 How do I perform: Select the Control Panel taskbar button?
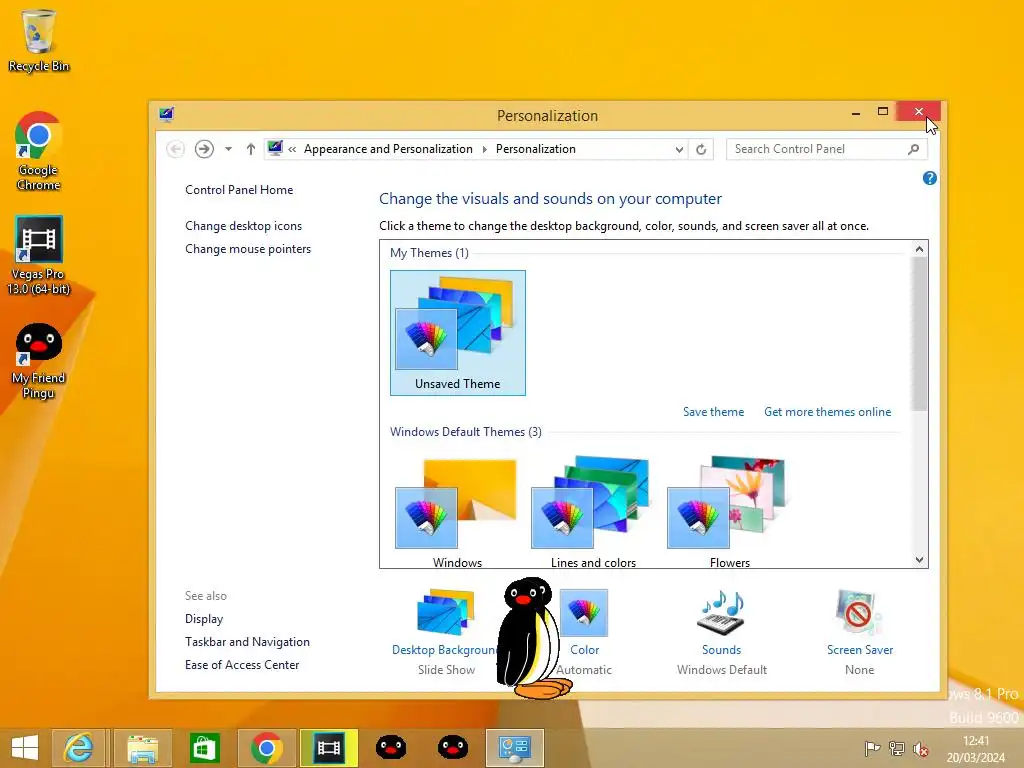click(x=515, y=748)
